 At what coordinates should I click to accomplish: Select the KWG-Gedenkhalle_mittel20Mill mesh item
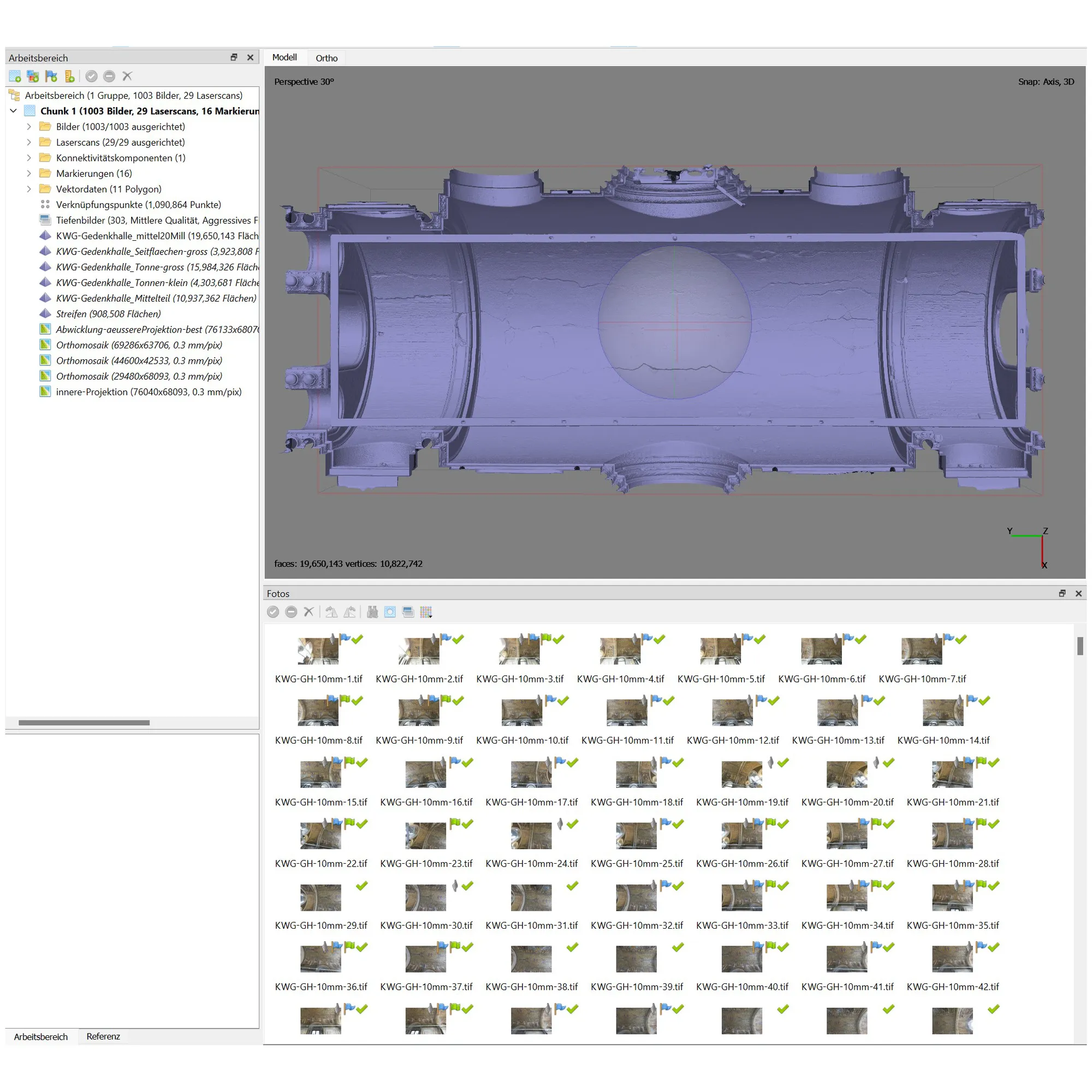click(x=149, y=236)
